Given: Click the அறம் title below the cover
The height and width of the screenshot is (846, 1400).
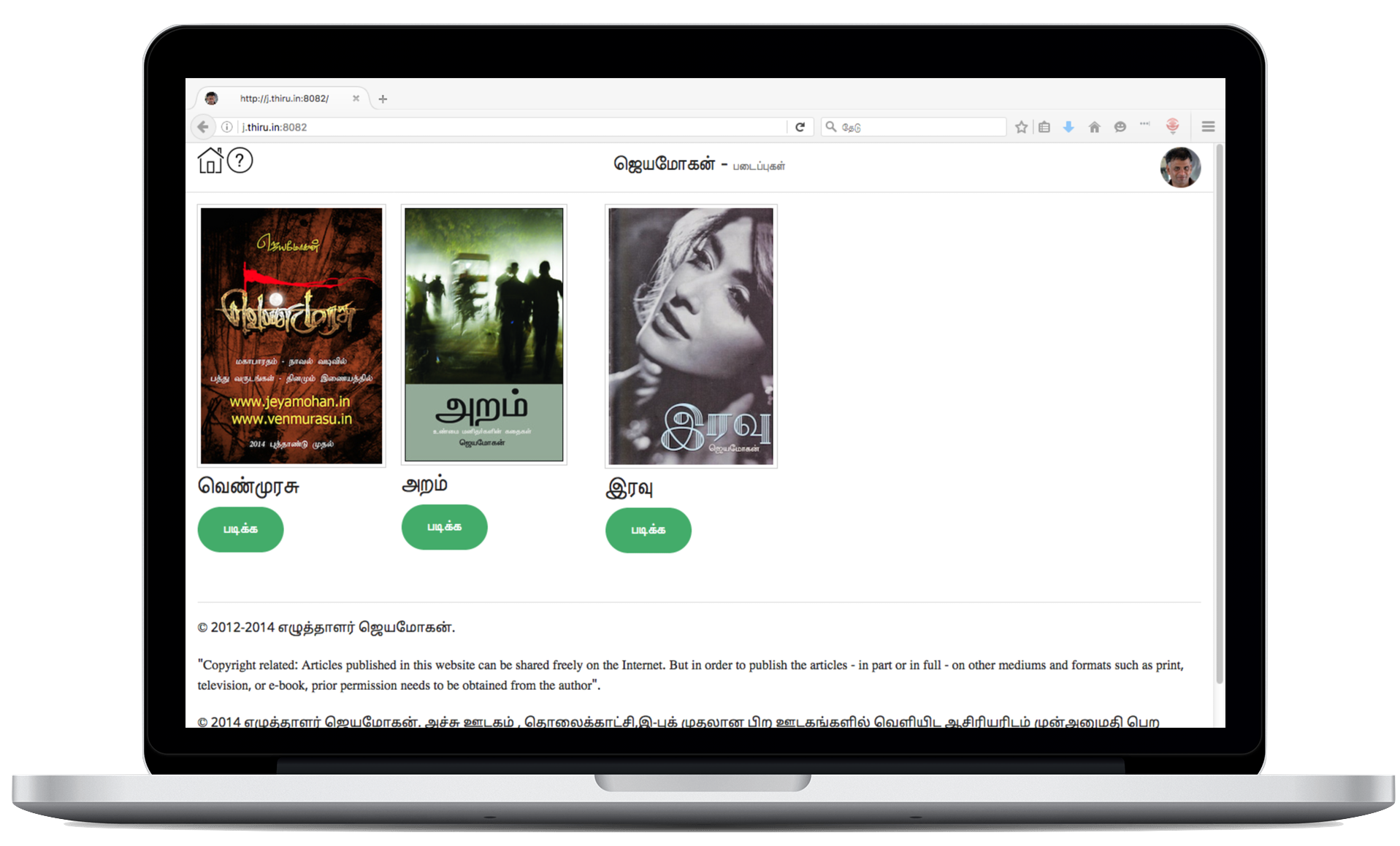Looking at the screenshot, I should click(x=424, y=485).
